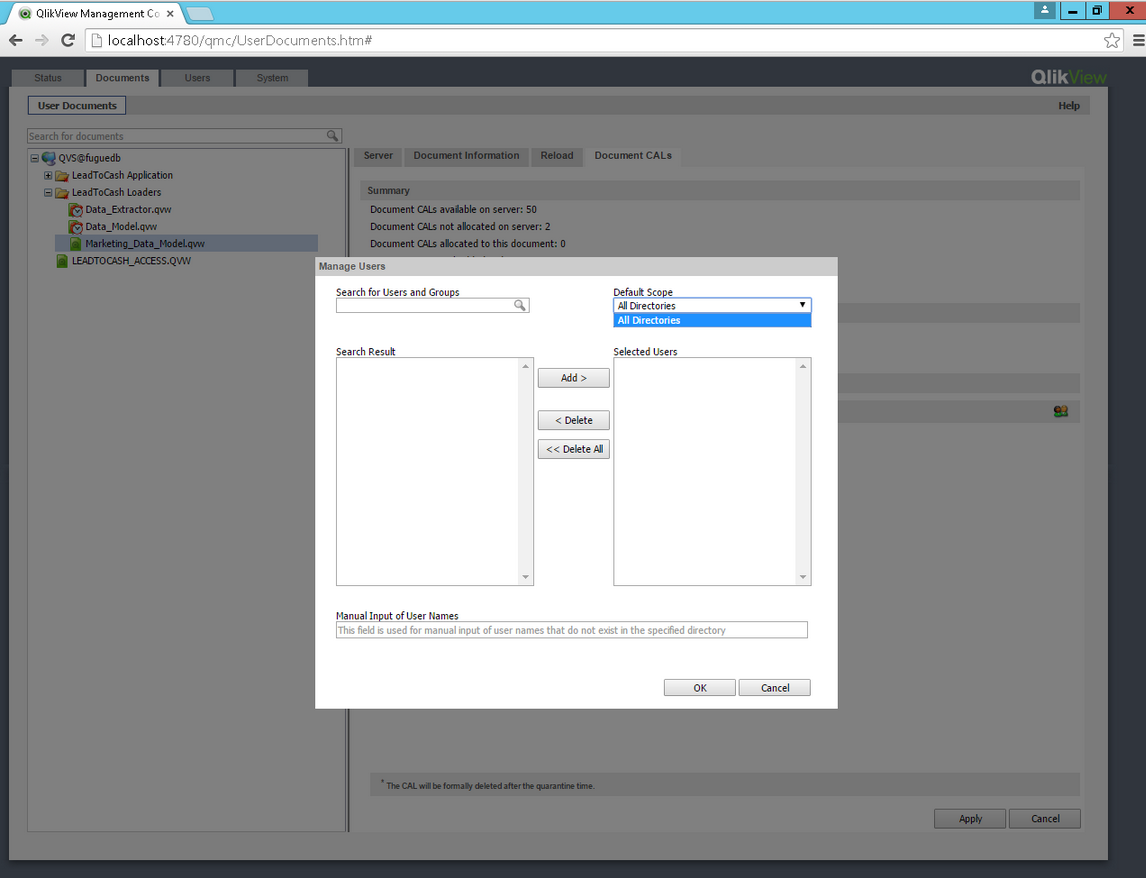
Task: Collapse the LeadToCash Loaders folder
Action: [x=48, y=193]
